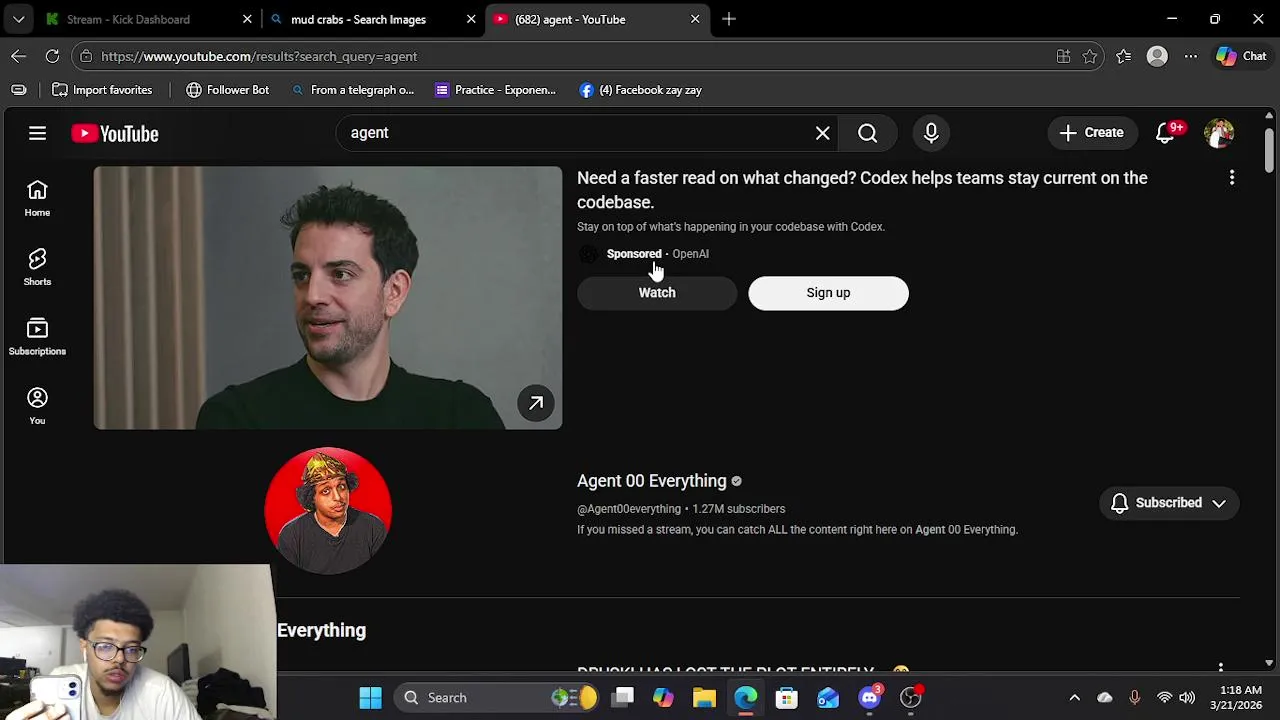Viewport: 1280px width, 720px height.
Task: Open the microphone tray icon
Action: coord(1134,697)
